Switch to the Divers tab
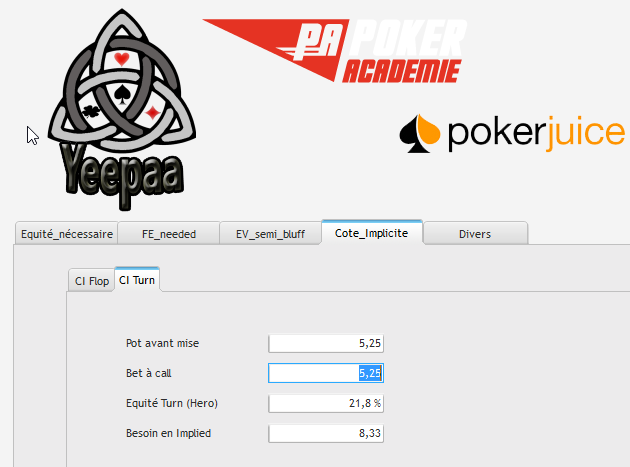The height and width of the screenshot is (467, 630). 475,234
